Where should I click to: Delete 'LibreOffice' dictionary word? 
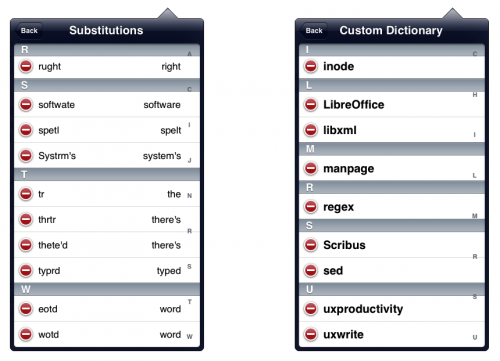coord(311,104)
